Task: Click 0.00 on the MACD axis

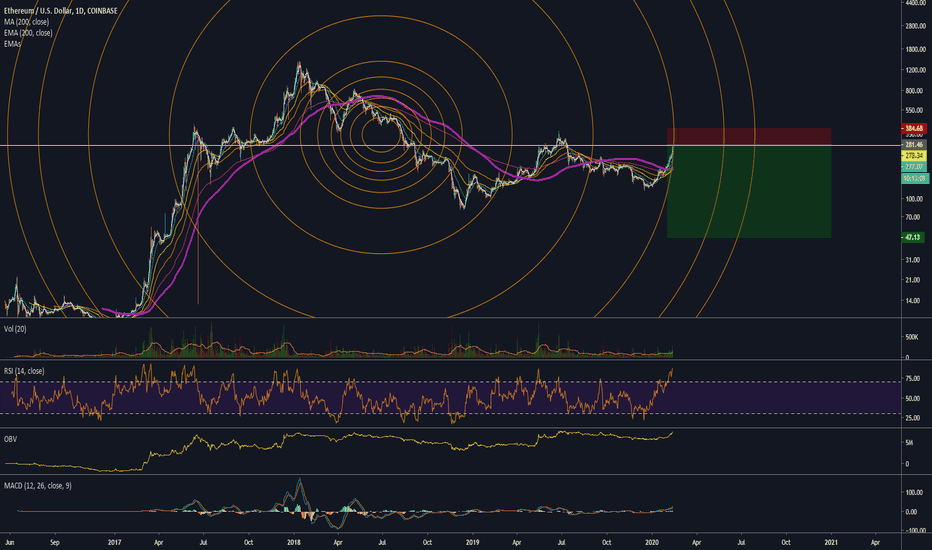Action: point(912,512)
